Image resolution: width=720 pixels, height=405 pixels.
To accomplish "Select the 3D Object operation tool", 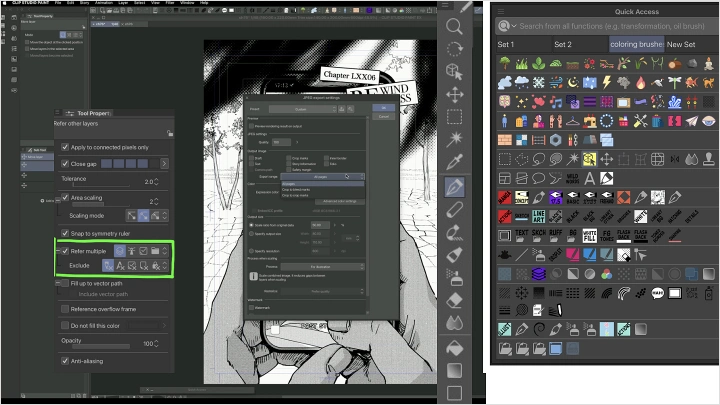I will [x=454, y=72].
